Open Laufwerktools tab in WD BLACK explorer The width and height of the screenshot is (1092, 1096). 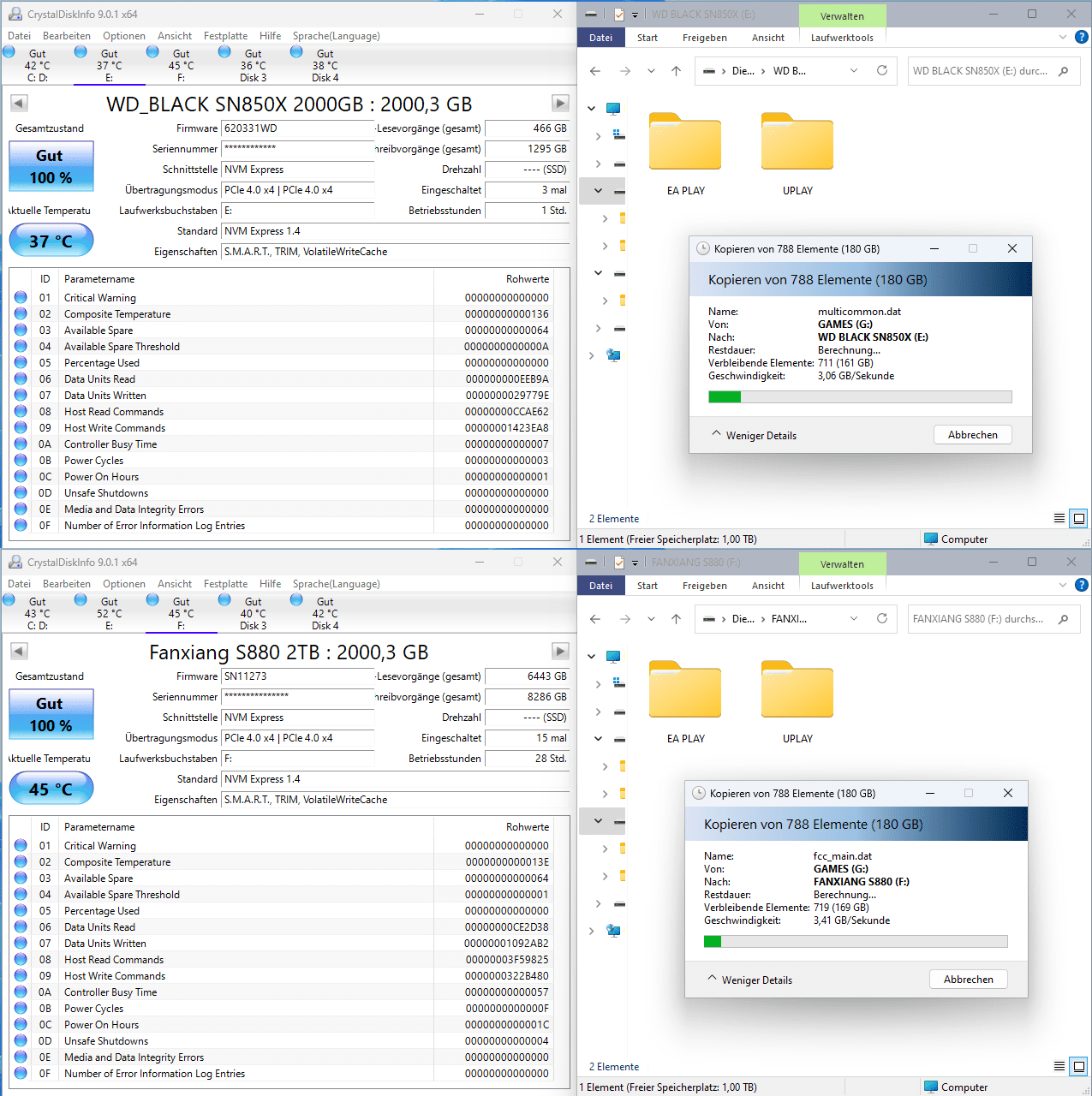click(x=842, y=38)
